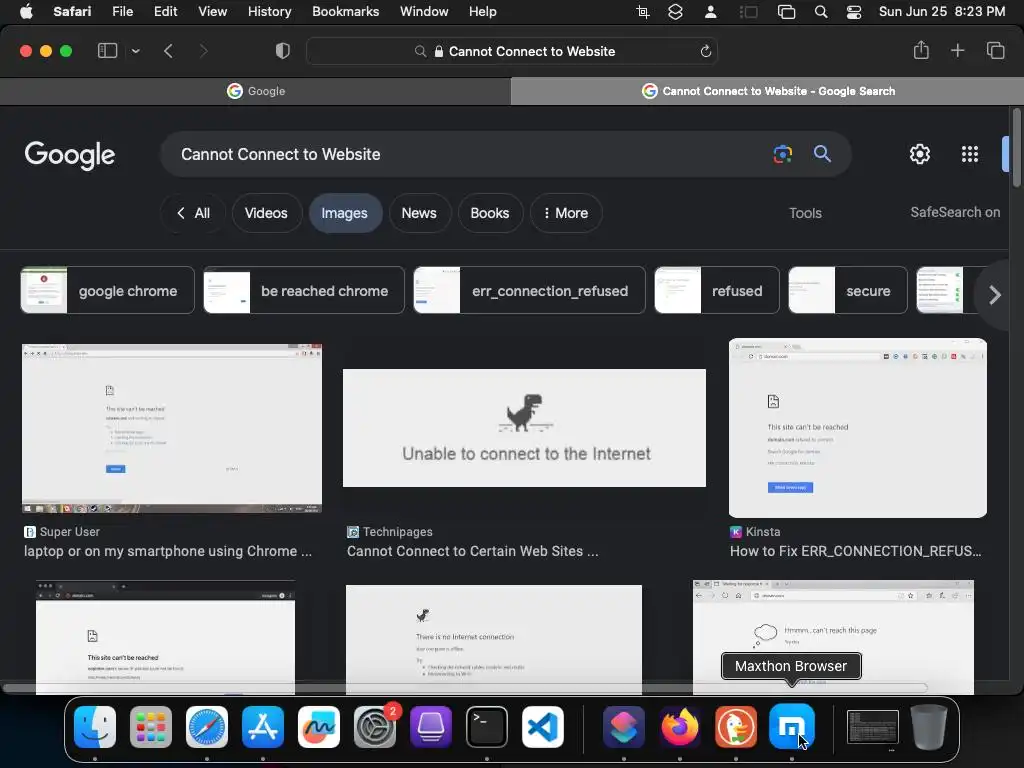Open the Bookmarks menu
The image size is (1024, 768).
click(x=345, y=12)
